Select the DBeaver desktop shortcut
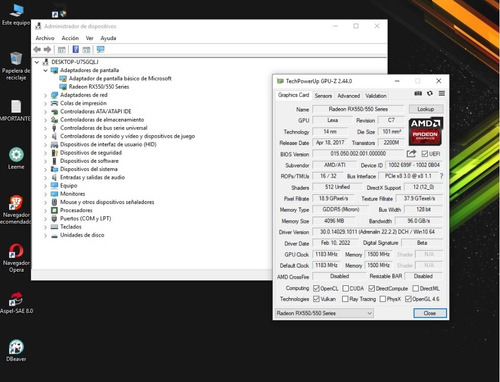This screenshot has width=500, height=382. tap(16, 350)
